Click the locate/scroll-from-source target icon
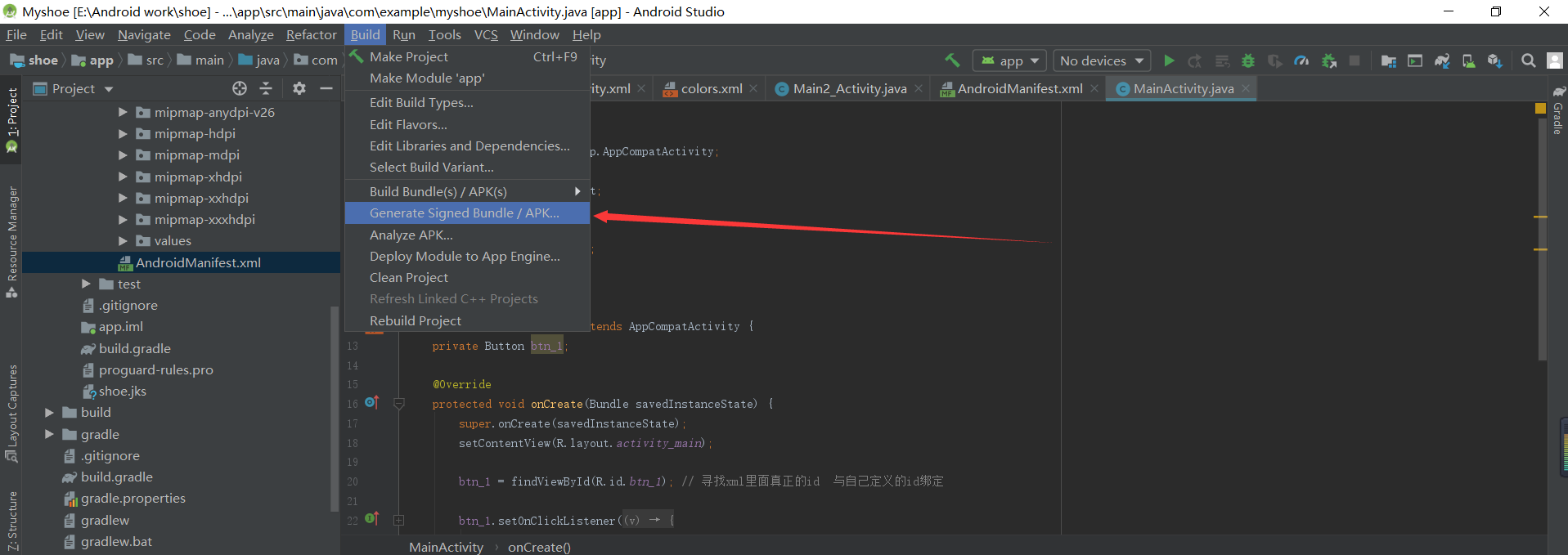Image resolution: width=1568 pixels, height=555 pixels. pos(240,88)
